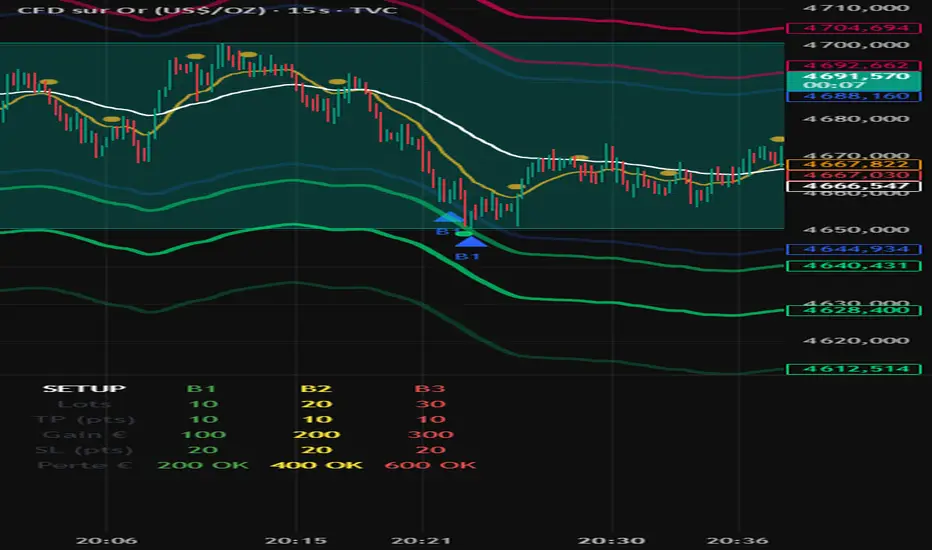Click the red B3 column header in table
Screen dimensions: 932x550
pos(430,388)
